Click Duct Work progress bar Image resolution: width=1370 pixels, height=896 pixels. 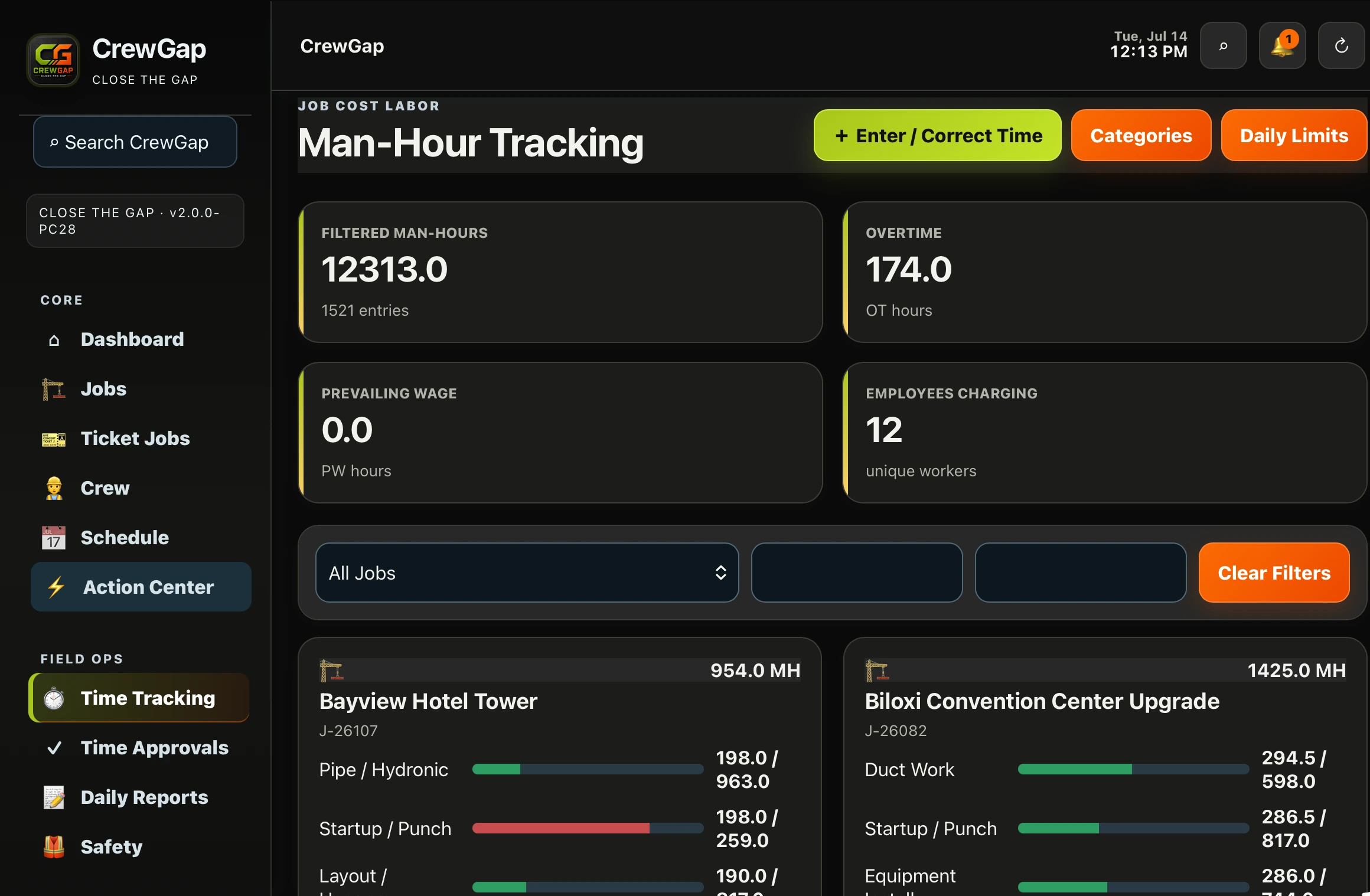coord(1133,770)
